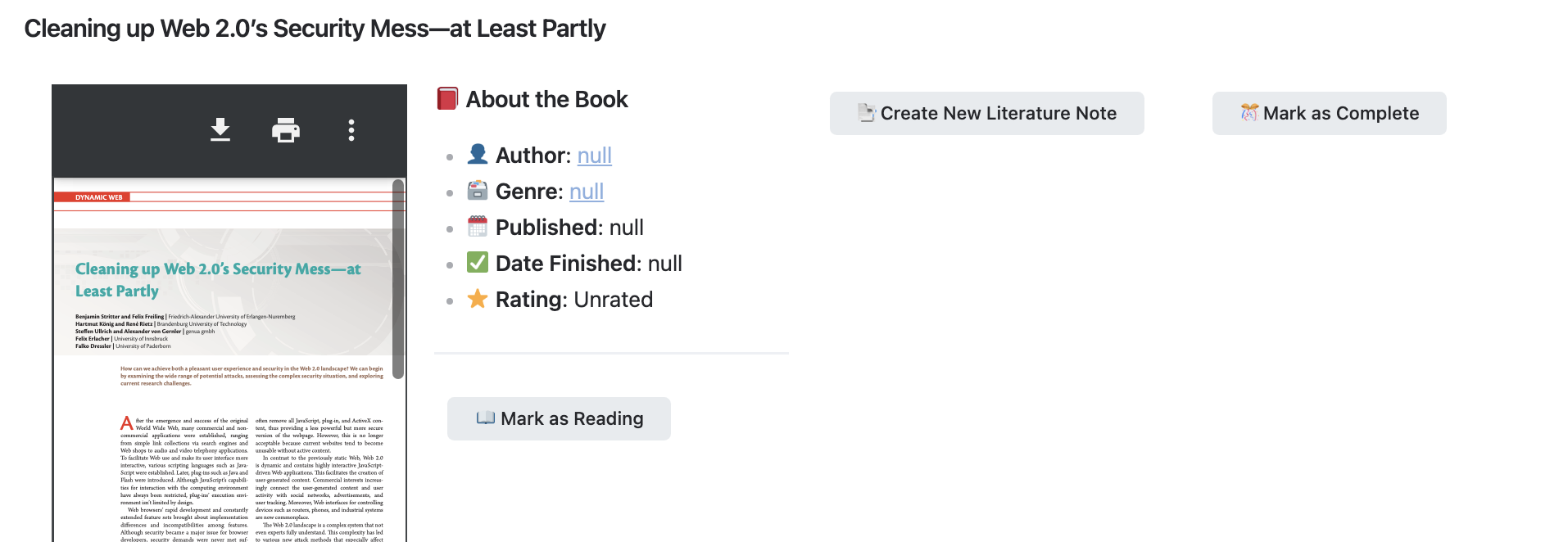Select the author silhouette icon
Image resolution: width=1568 pixels, height=542 pixels.
click(478, 154)
